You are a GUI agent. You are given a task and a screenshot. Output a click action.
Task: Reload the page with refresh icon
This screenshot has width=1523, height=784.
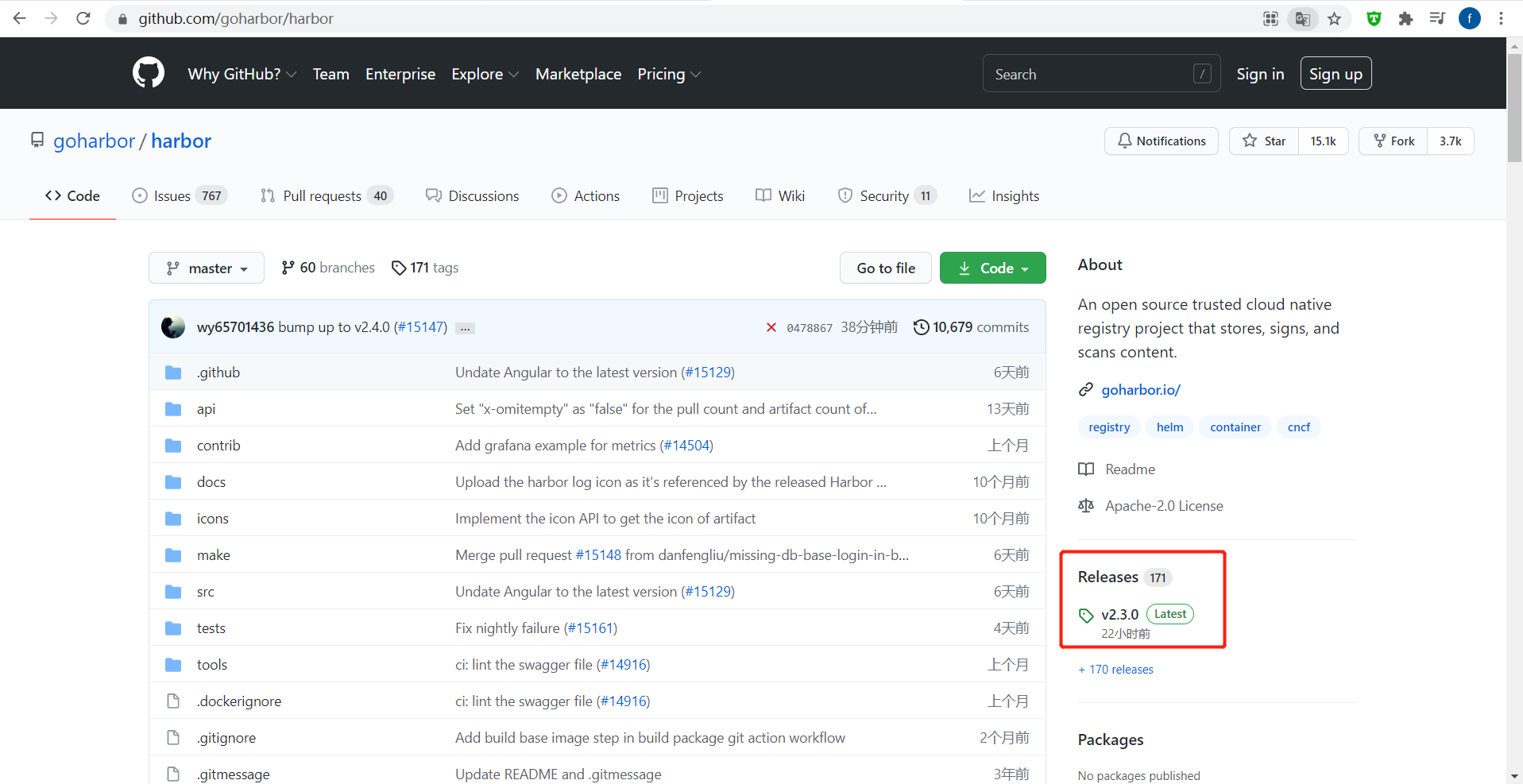pos(83,18)
